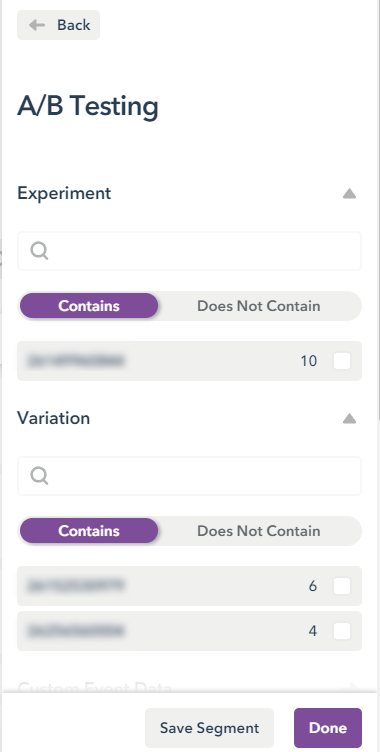
Task: Focus the Variation search field
Action: tap(190, 476)
